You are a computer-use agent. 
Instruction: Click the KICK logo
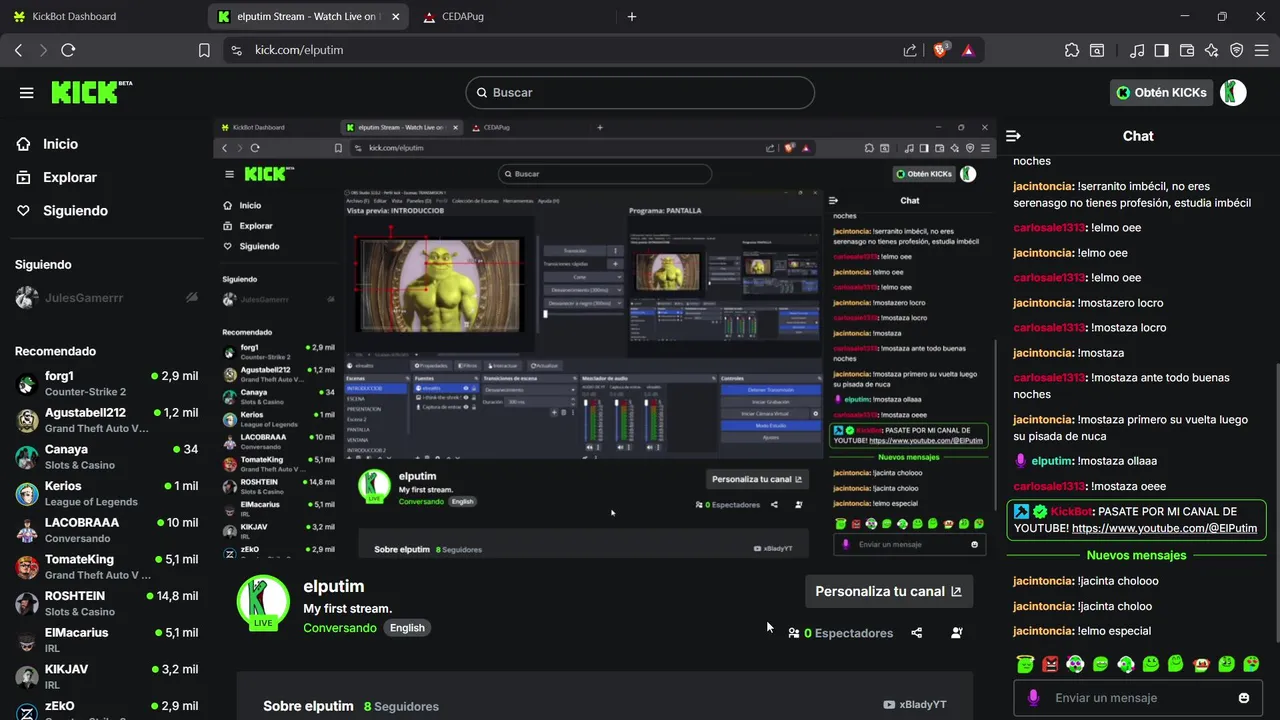coord(92,92)
